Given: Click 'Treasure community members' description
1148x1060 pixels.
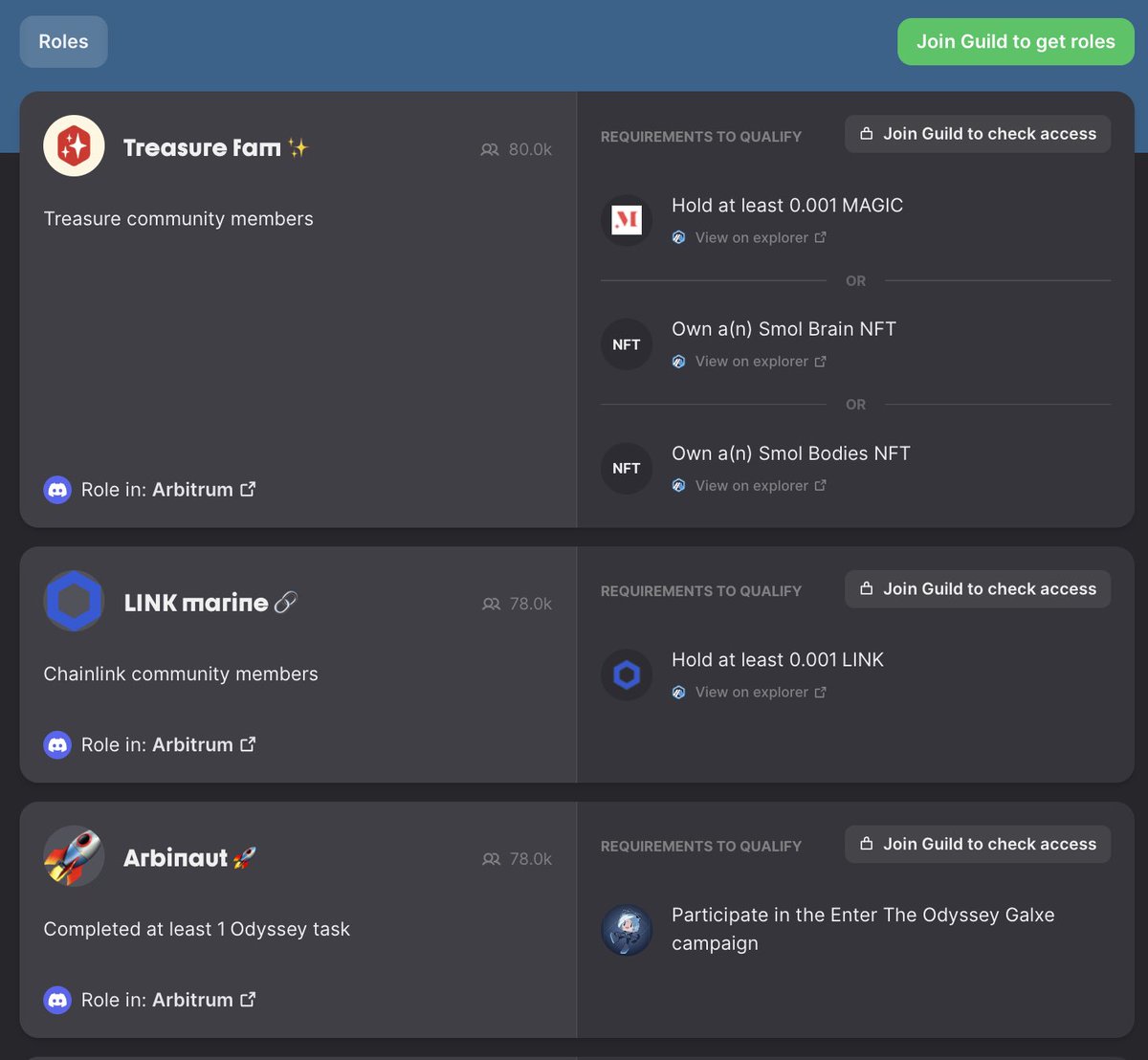Looking at the screenshot, I should coord(179,219).
